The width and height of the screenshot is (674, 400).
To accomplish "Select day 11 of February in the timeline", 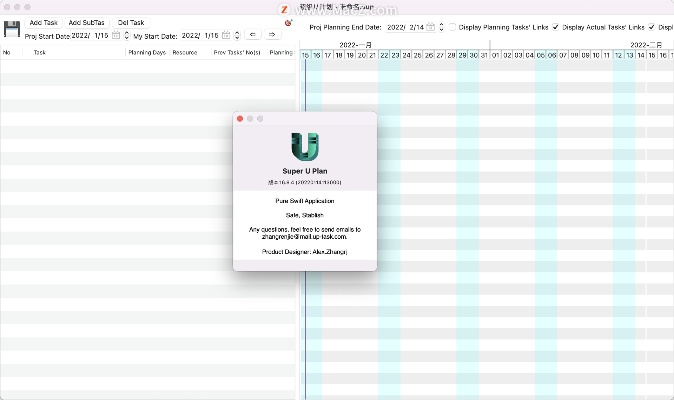I will (x=607, y=55).
